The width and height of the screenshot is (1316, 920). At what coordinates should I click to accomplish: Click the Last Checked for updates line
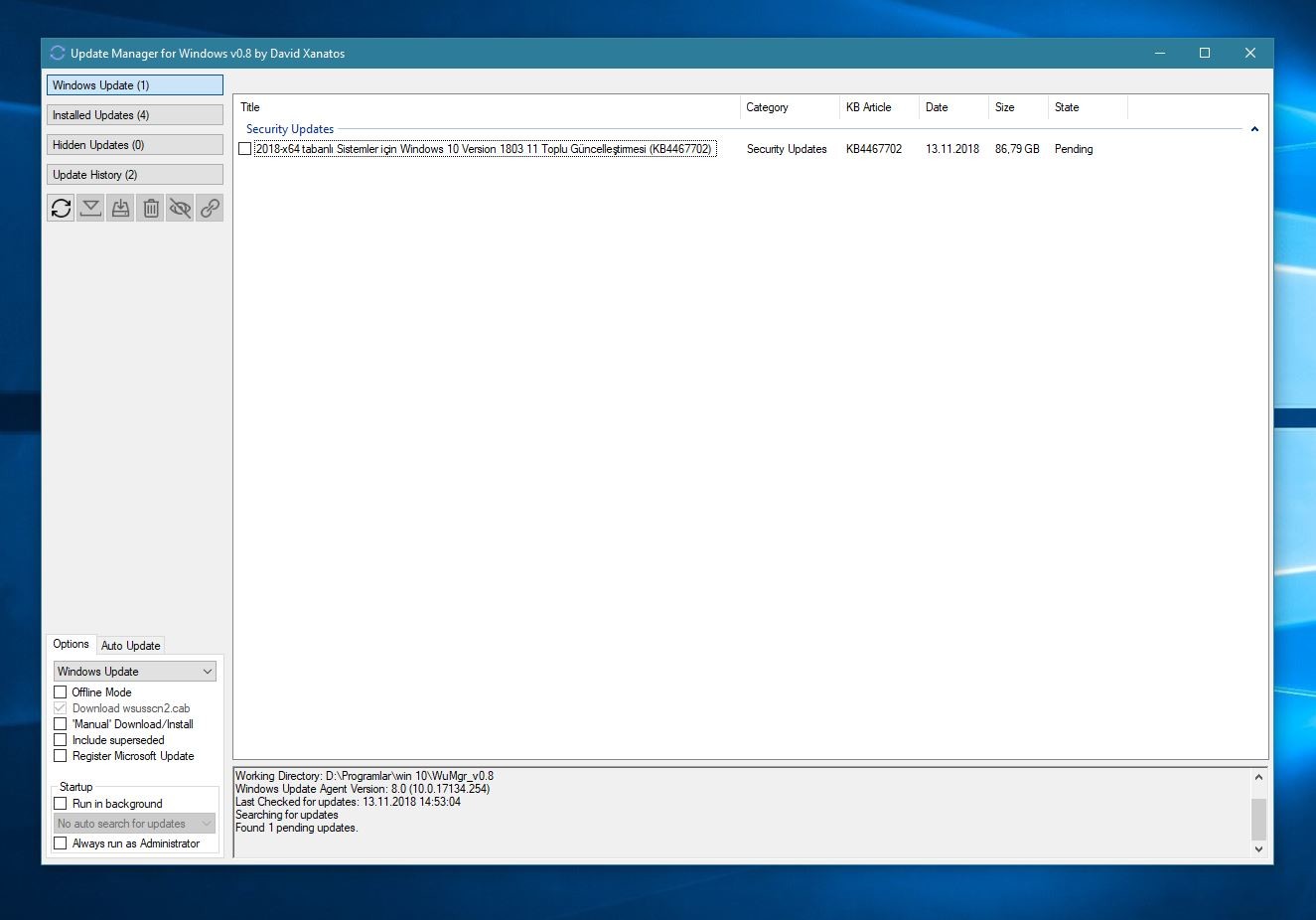coord(348,802)
